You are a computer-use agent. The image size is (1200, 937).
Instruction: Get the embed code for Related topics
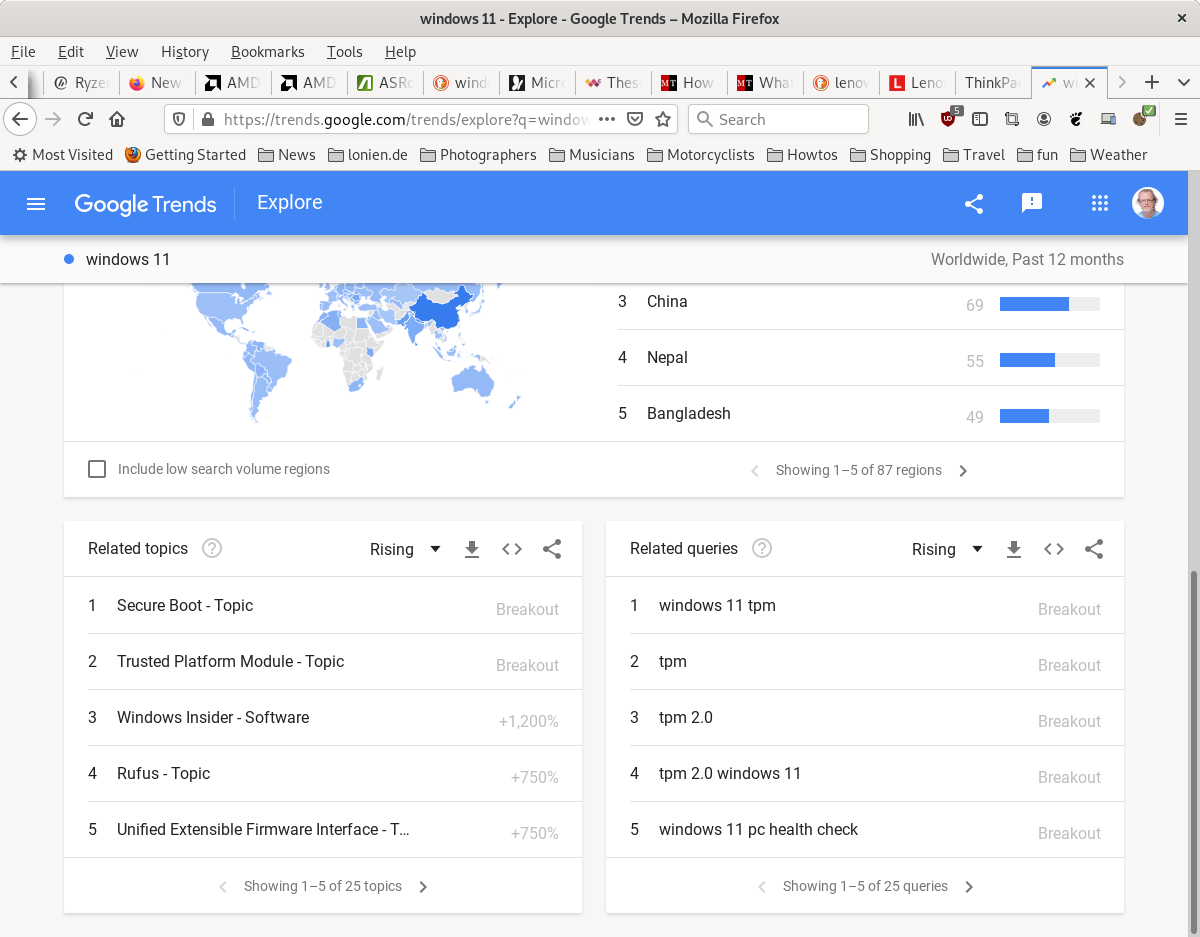coord(512,549)
